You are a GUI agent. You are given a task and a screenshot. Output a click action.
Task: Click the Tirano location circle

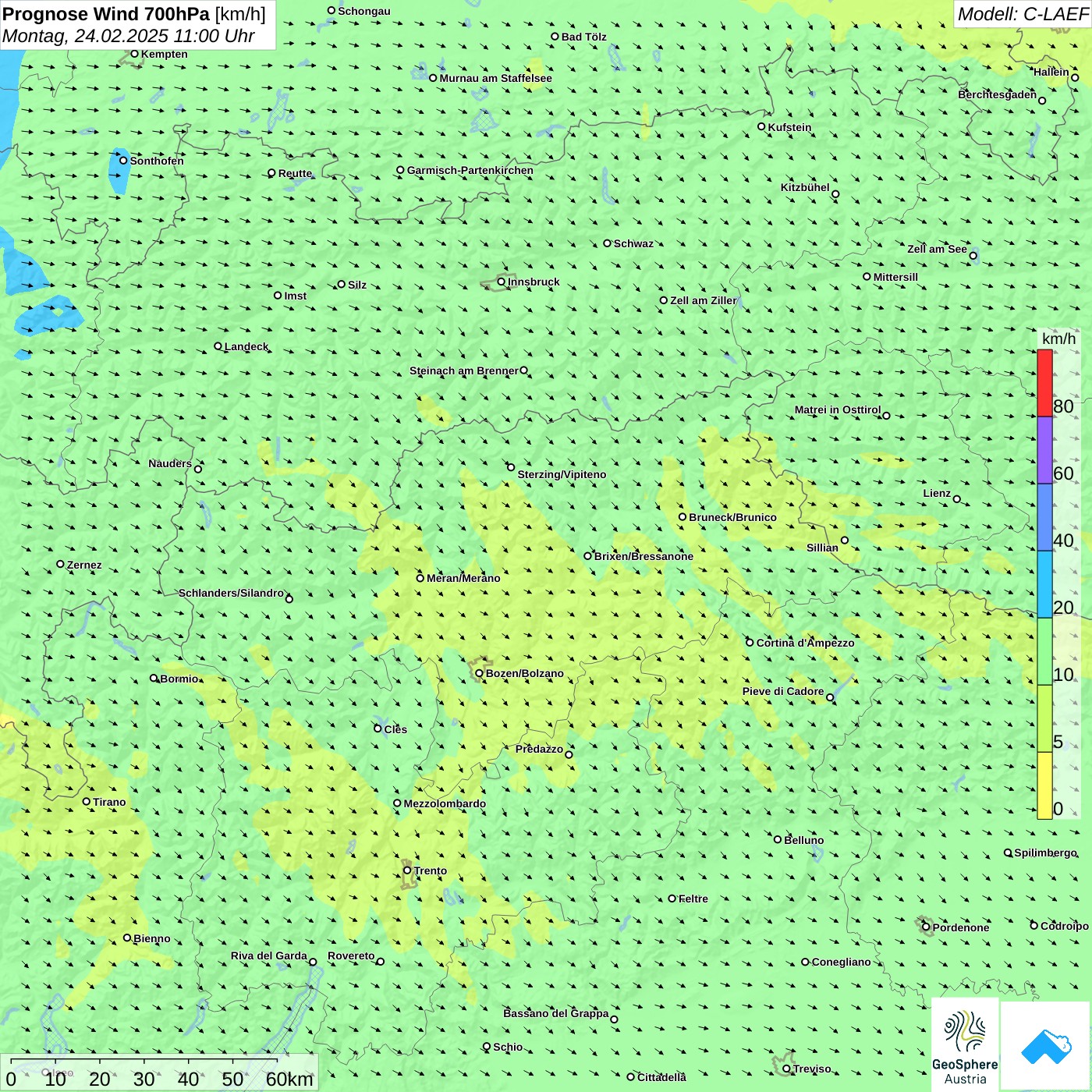point(87,802)
